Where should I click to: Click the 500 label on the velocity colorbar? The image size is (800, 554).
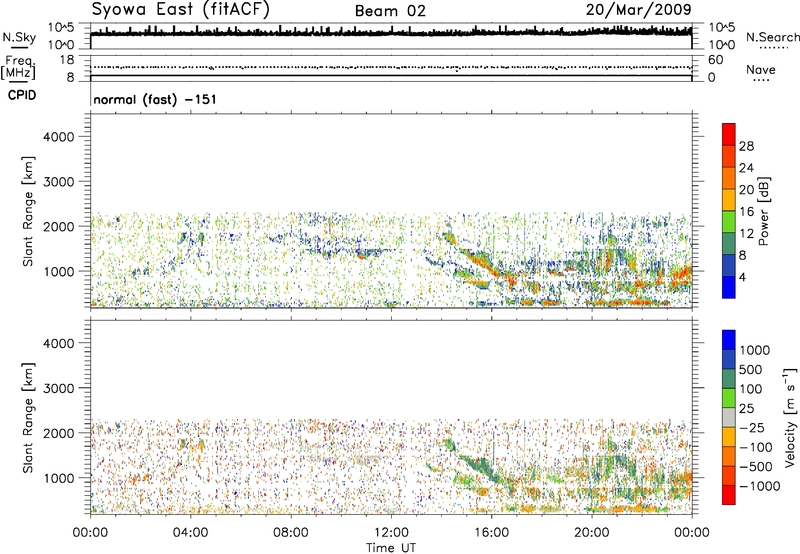click(x=751, y=369)
